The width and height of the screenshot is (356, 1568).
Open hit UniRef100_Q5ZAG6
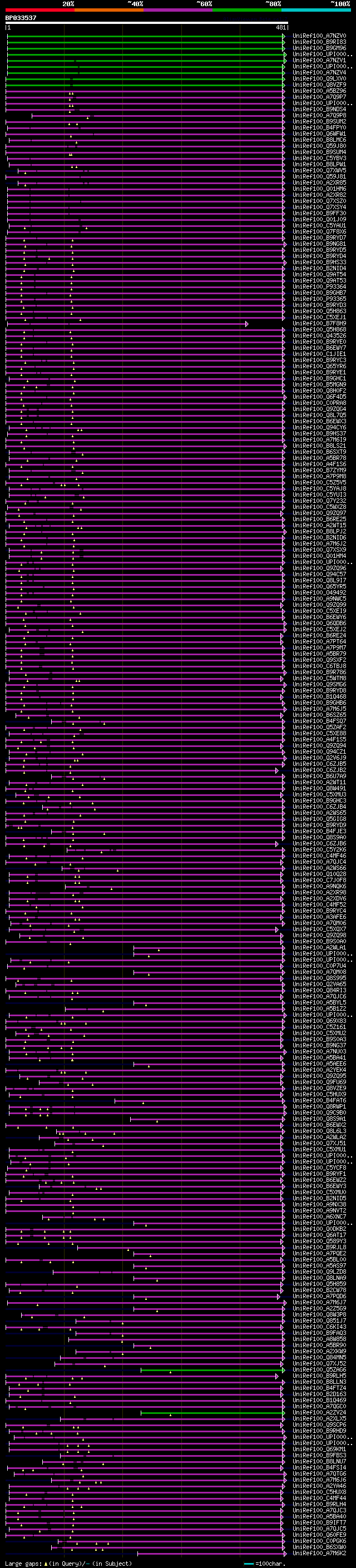click(319, 1369)
